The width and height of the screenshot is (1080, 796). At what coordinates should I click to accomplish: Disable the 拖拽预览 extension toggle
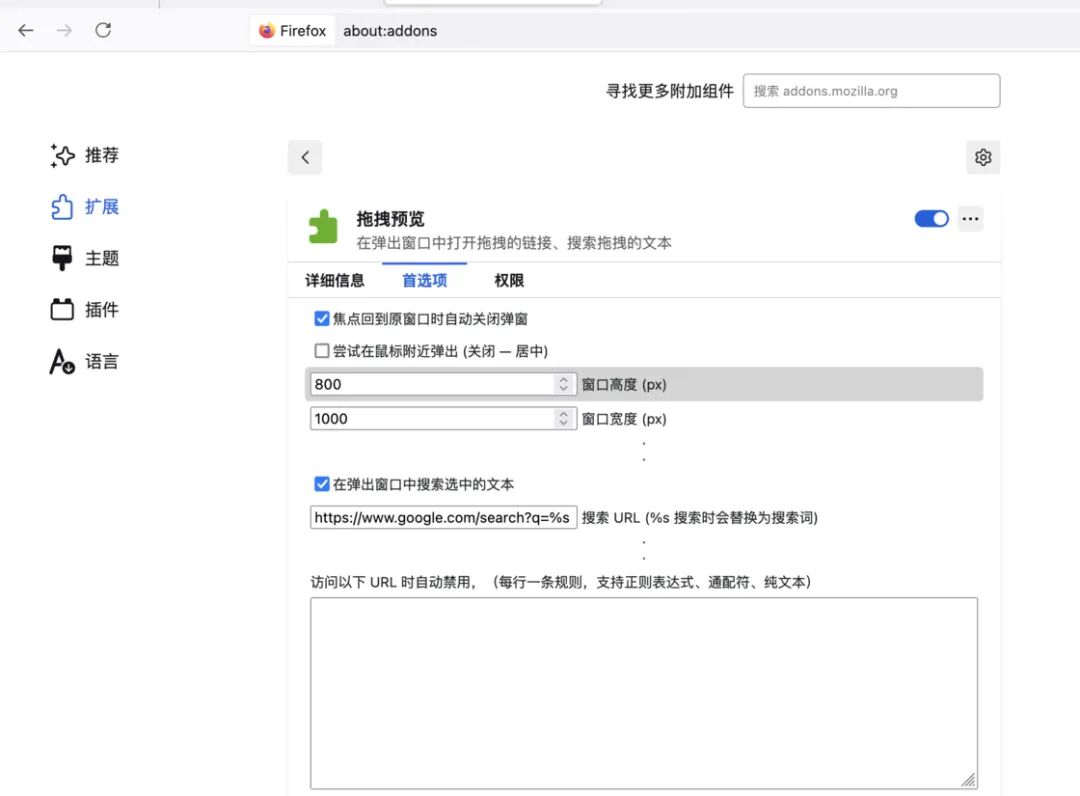[931, 219]
